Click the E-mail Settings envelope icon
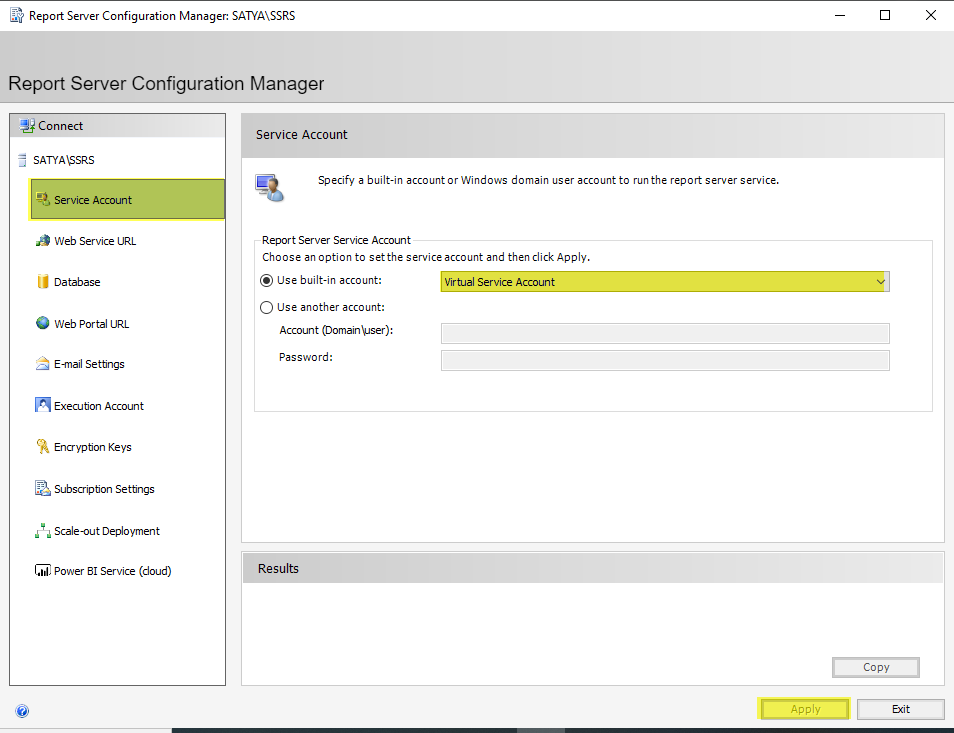 click(x=42, y=364)
